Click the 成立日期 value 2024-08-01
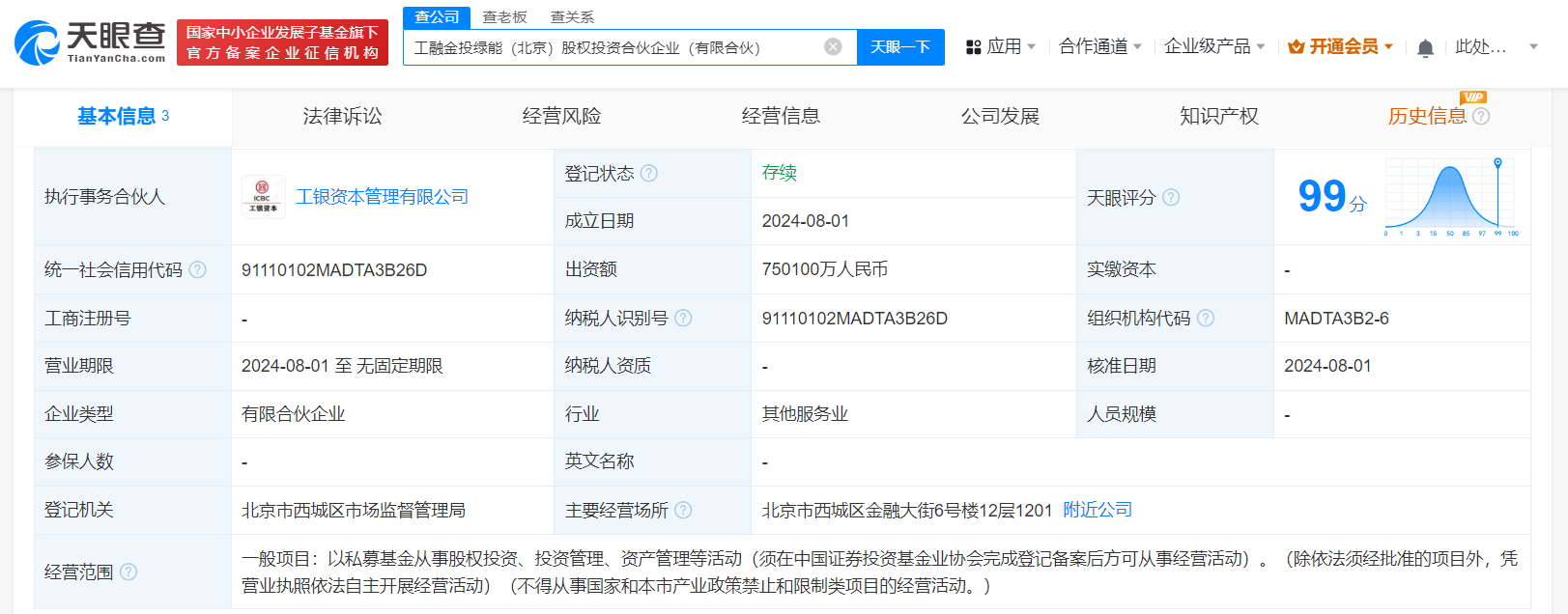Viewport: 1568px width, 614px height. point(806,221)
